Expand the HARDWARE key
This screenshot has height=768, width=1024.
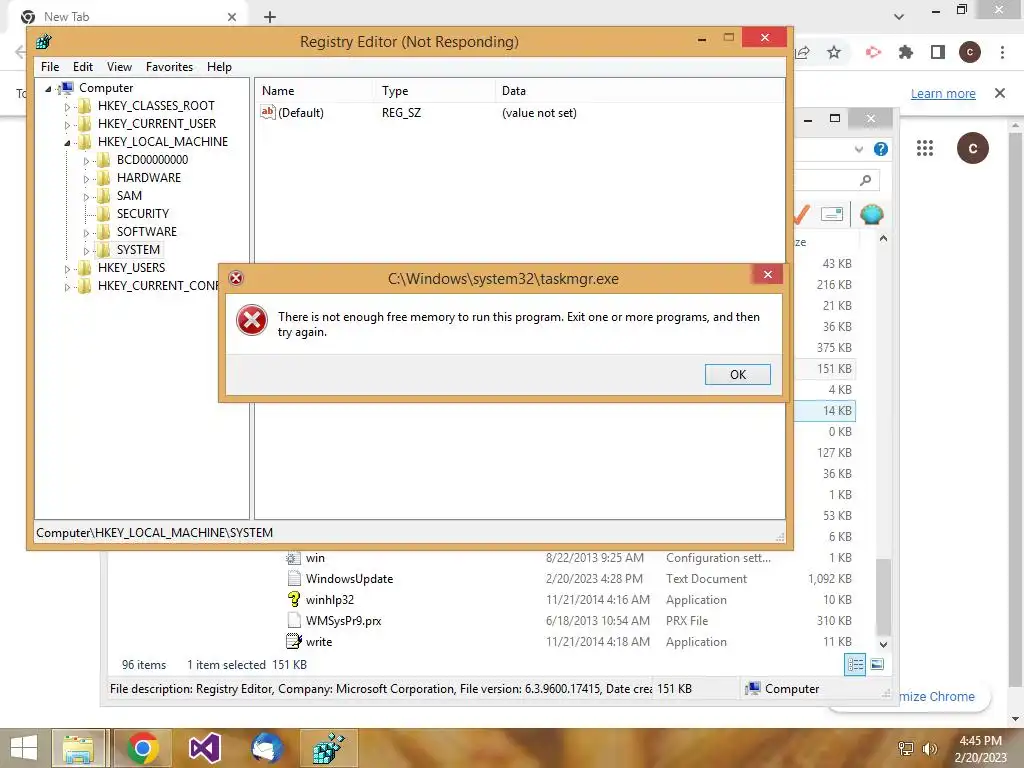[86, 178]
